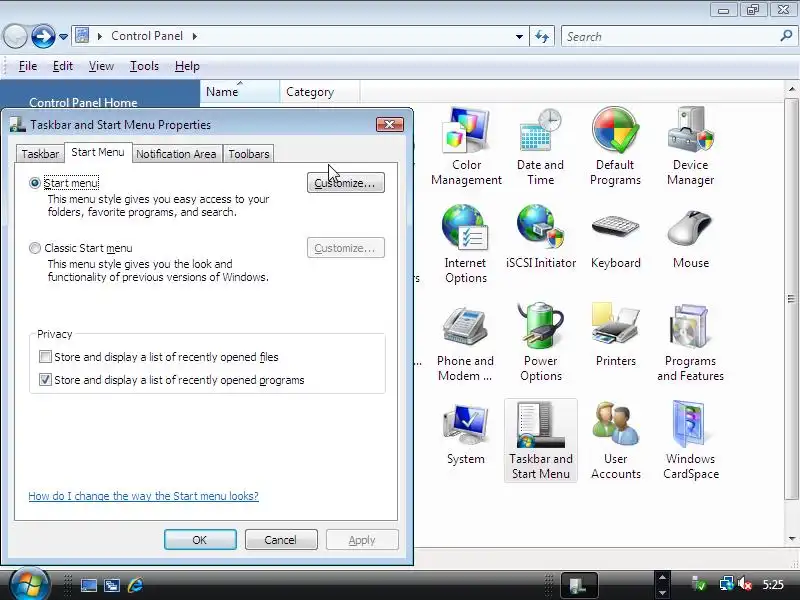The height and width of the screenshot is (600, 800).
Task: Open iSCSI Initiator
Action: point(540,237)
